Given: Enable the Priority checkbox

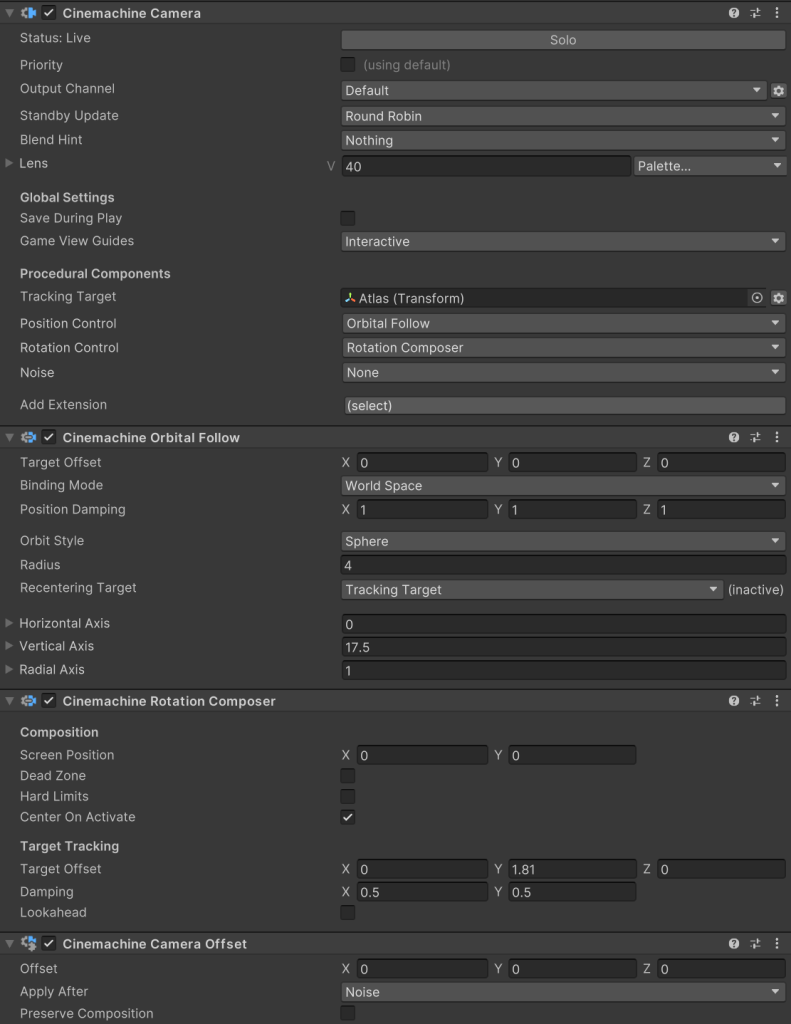Looking at the screenshot, I should (348, 65).
